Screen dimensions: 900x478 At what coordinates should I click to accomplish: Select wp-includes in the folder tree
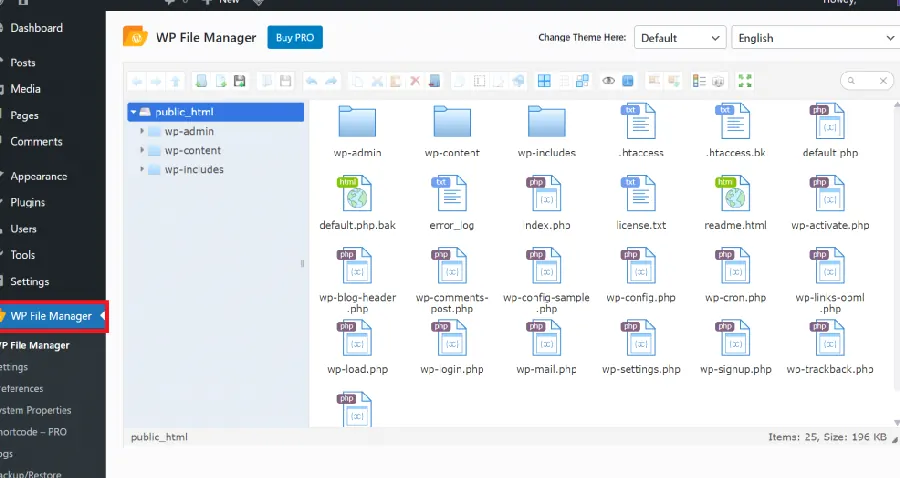(193, 169)
